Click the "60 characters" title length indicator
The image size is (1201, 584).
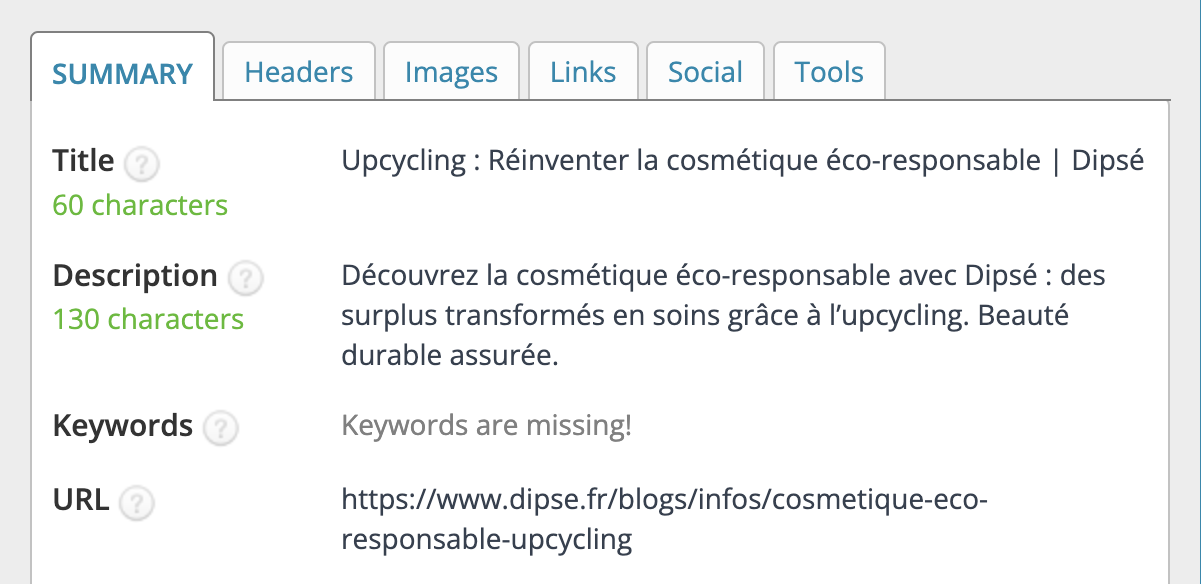point(140,205)
